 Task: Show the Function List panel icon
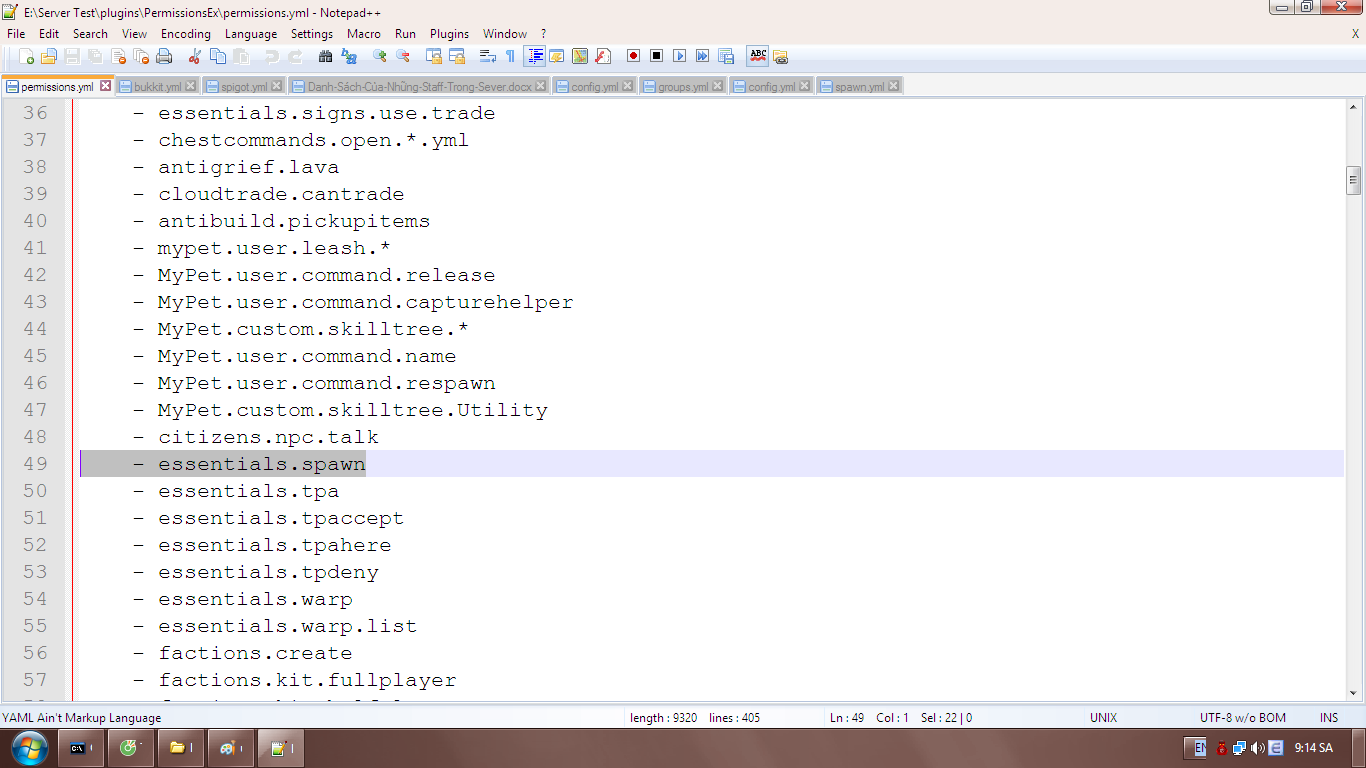click(603, 56)
